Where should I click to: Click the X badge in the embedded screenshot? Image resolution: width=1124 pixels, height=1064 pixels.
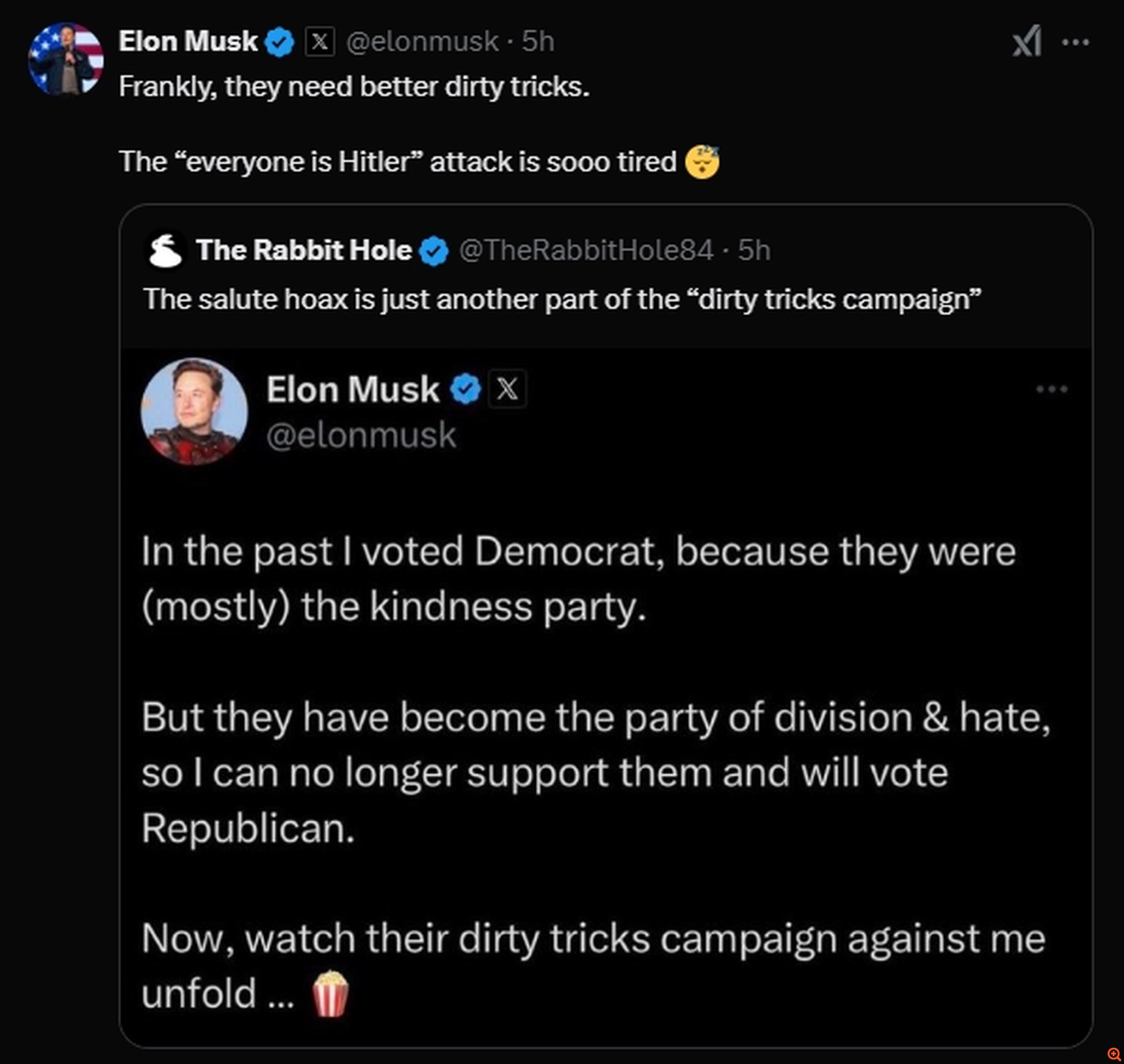point(507,389)
